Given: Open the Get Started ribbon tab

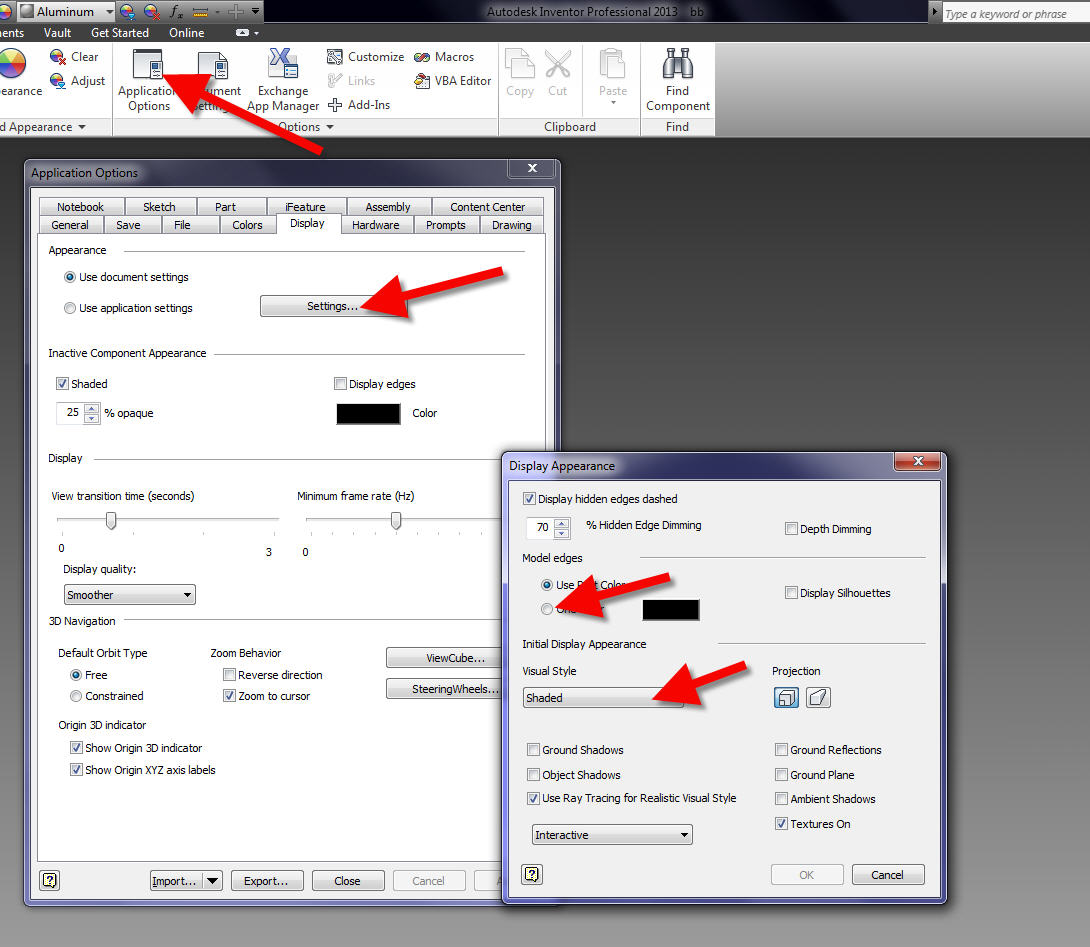Looking at the screenshot, I should [120, 33].
